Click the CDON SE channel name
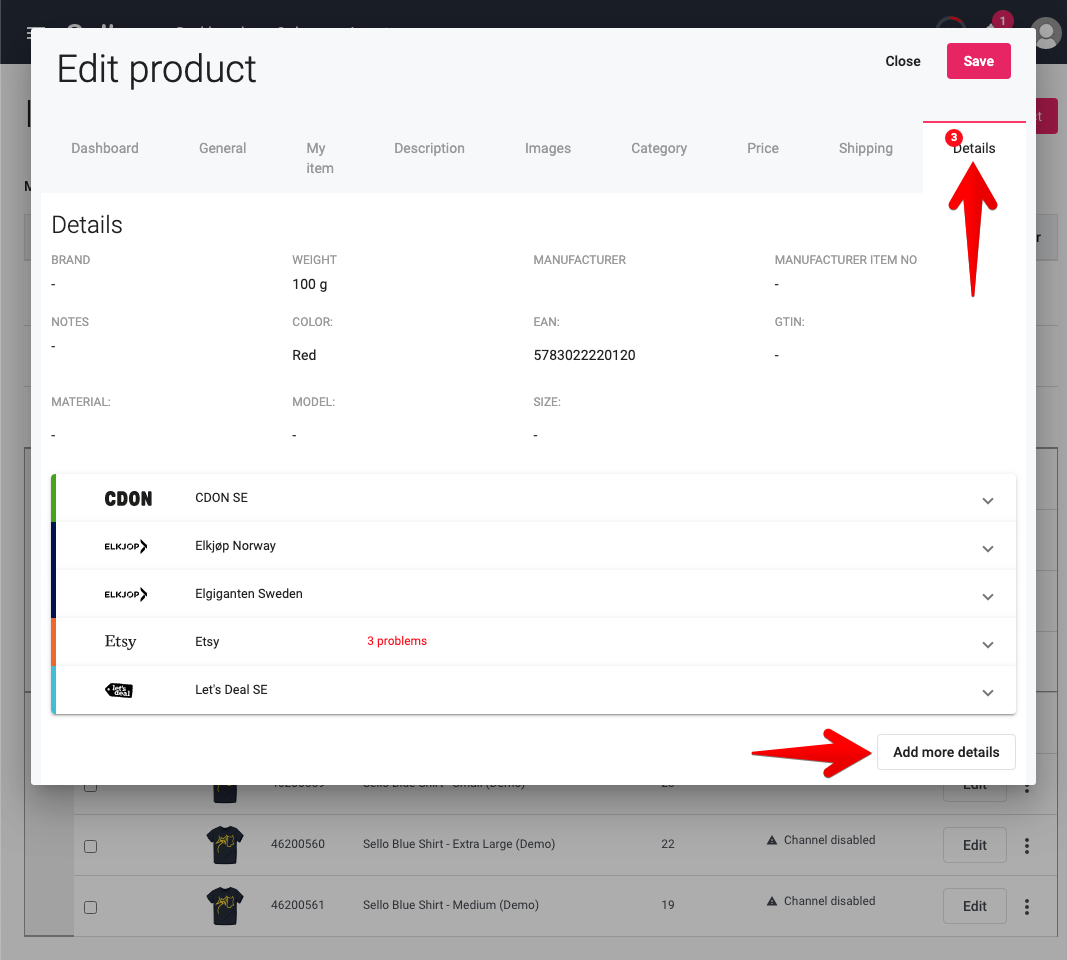The width and height of the screenshot is (1067, 960). 221,498
